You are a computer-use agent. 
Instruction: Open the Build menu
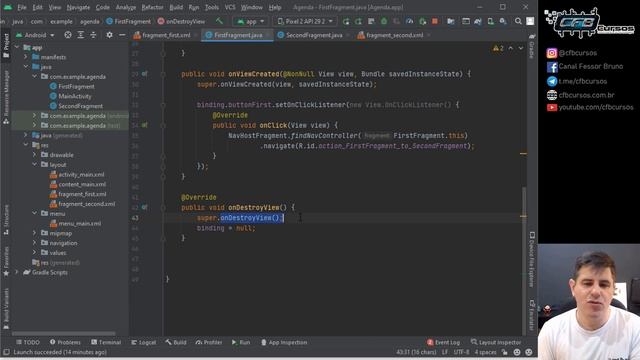point(176,7)
